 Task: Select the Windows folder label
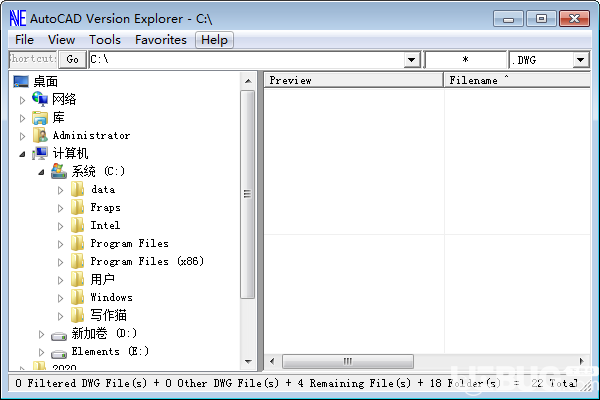click(x=111, y=297)
